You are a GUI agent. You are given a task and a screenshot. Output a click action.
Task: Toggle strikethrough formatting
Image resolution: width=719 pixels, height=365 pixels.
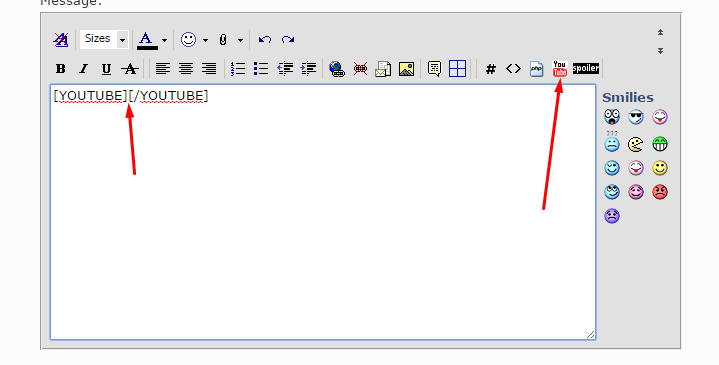(x=130, y=69)
